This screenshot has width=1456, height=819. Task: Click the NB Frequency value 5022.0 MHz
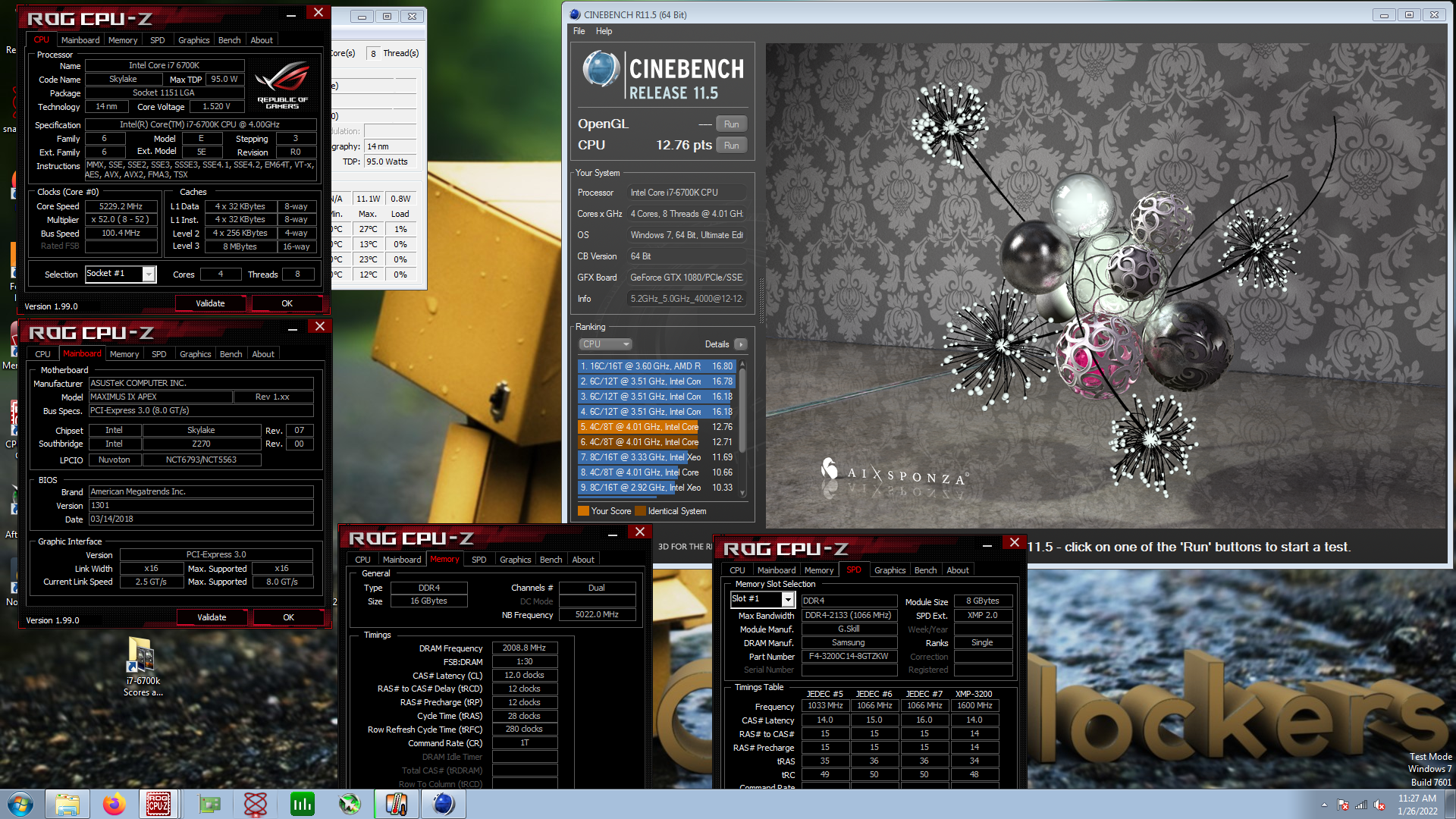tap(597, 615)
